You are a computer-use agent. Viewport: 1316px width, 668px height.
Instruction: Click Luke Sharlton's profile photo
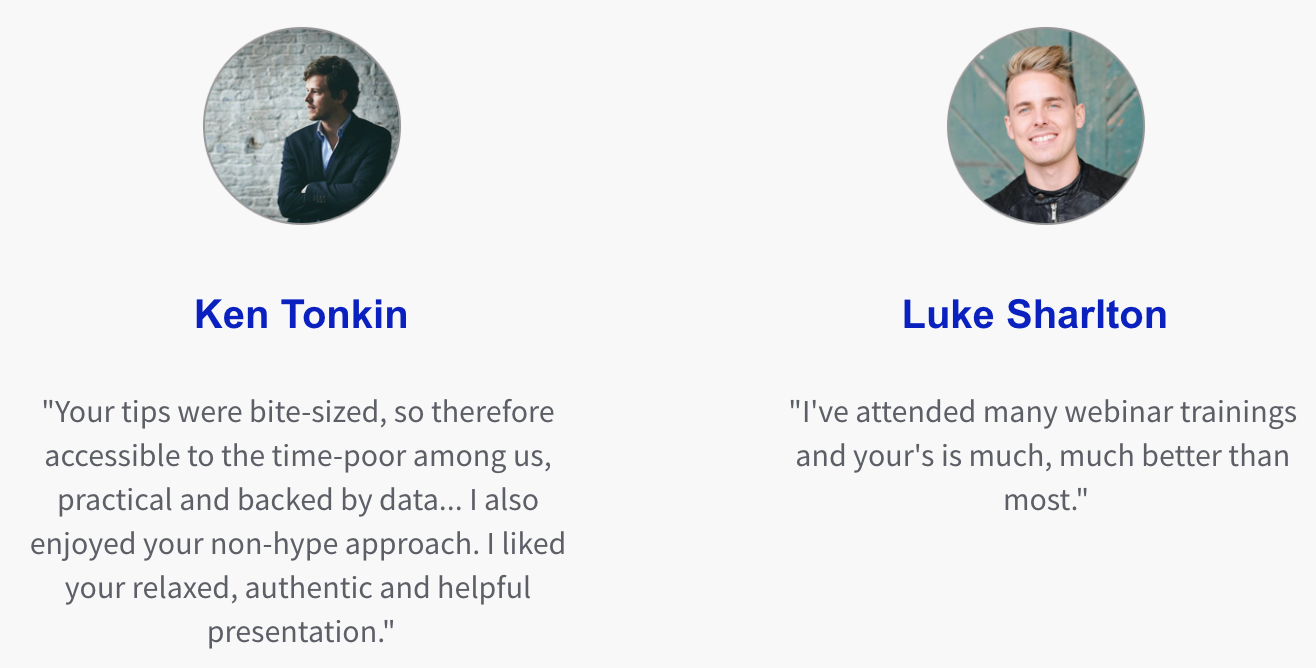[x=1045, y=126]
